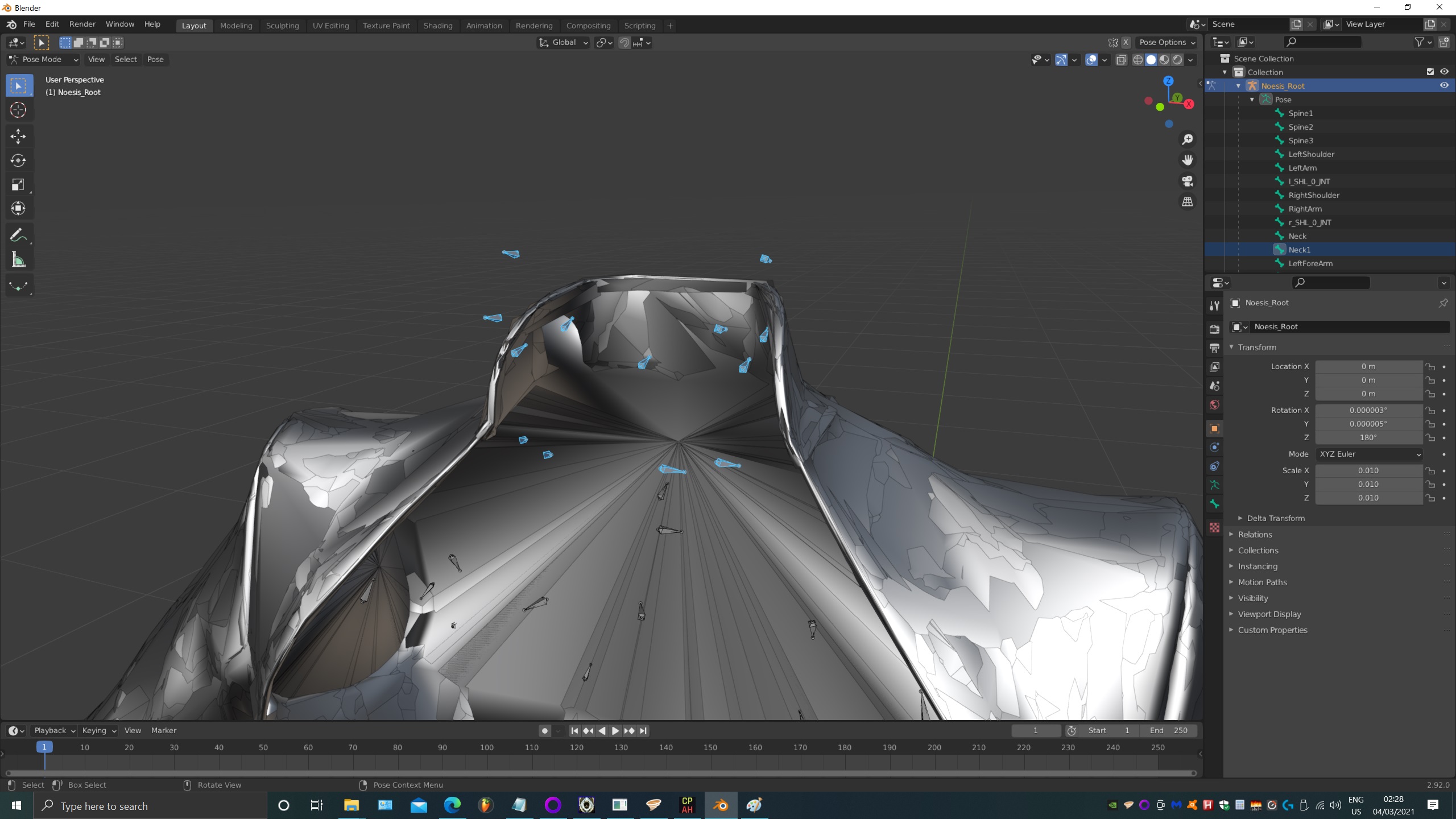
Task: Activate the Scale tool
Action: (x=18, y=184)
